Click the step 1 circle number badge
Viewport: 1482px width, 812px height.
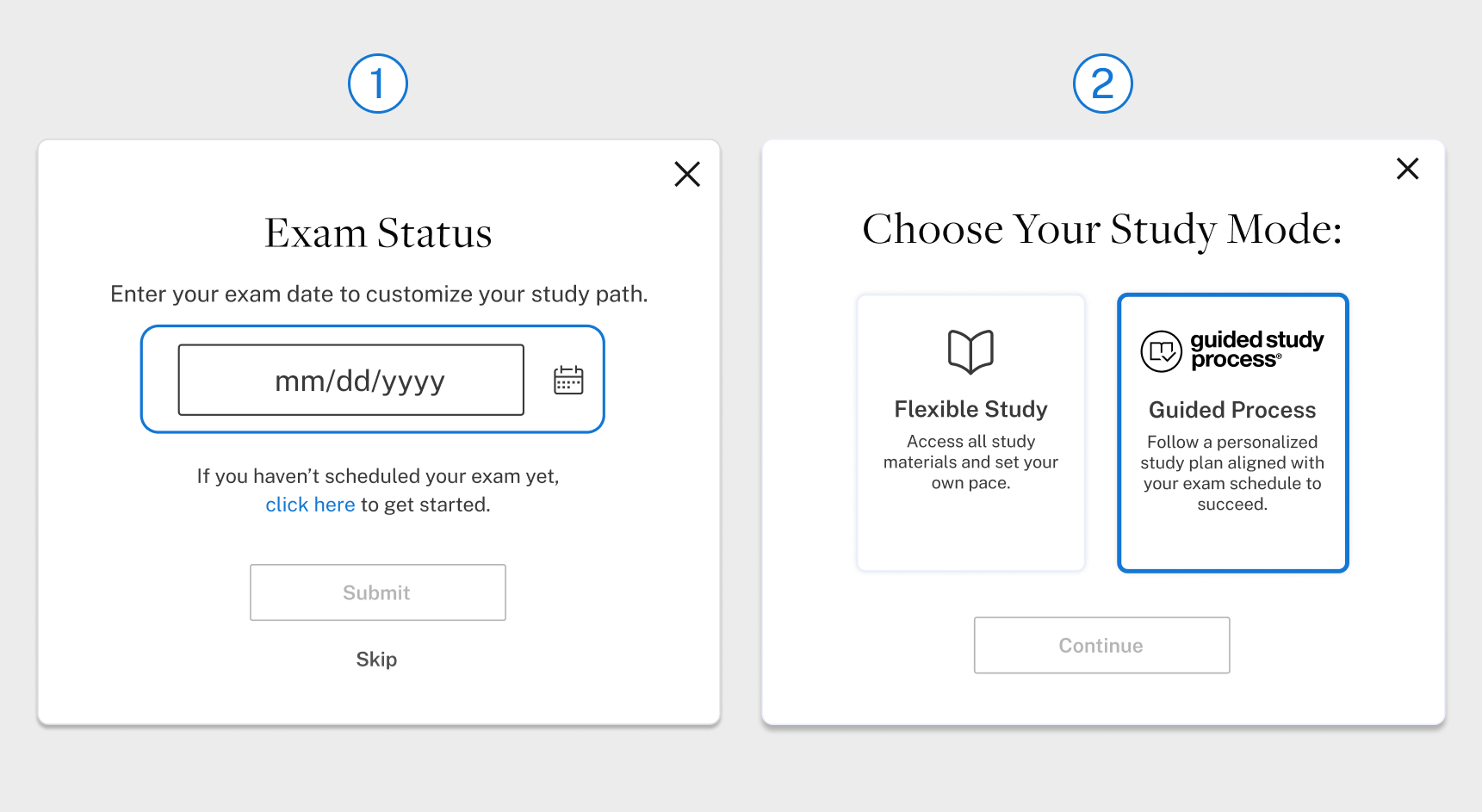click(x=377, y=84)
